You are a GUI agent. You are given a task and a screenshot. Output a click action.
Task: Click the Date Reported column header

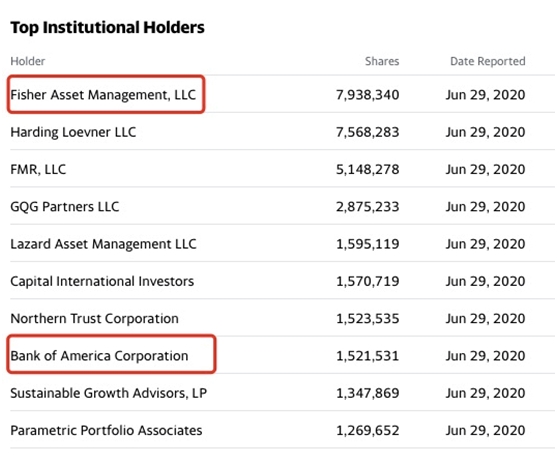point(488,61)
